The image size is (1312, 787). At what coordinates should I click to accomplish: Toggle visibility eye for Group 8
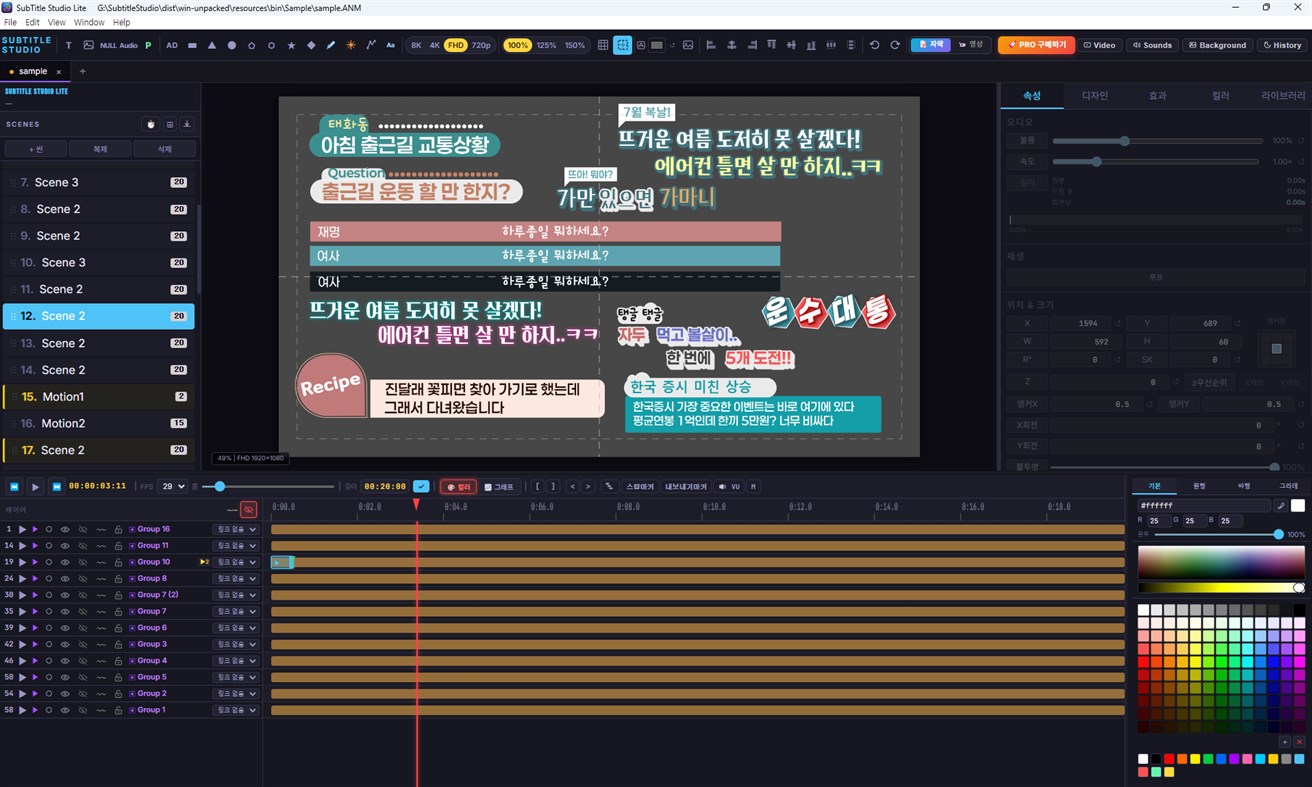tap(64, 579)
